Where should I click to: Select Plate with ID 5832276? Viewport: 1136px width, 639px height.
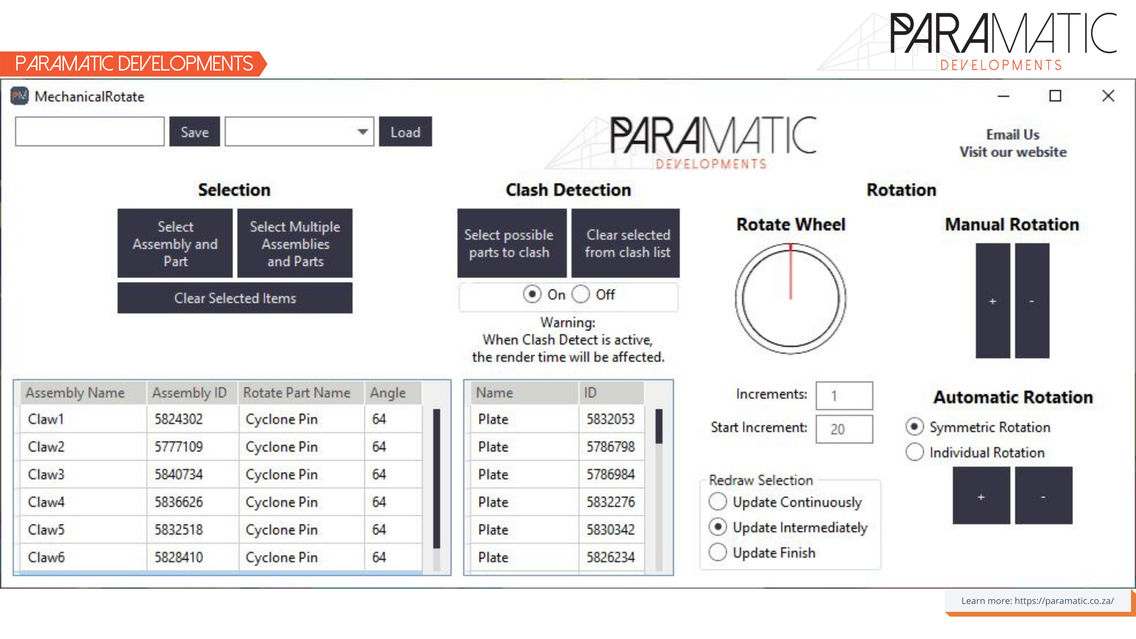[x=557, y=502]
